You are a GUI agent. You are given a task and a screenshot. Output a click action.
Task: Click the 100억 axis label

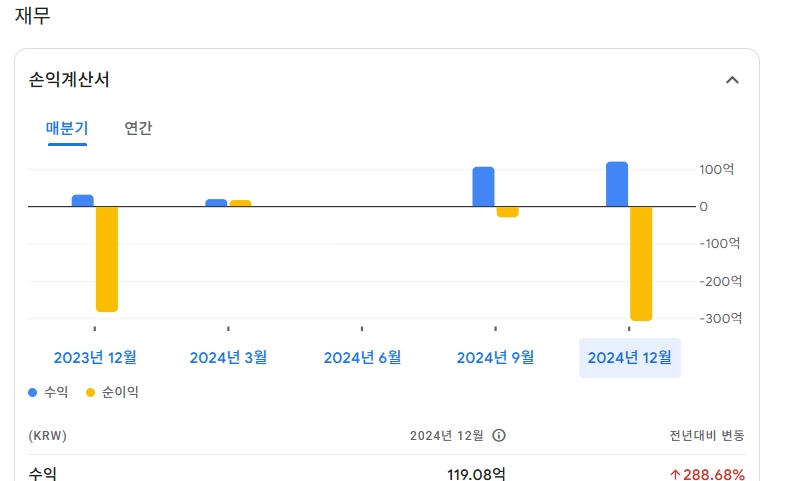716,170
